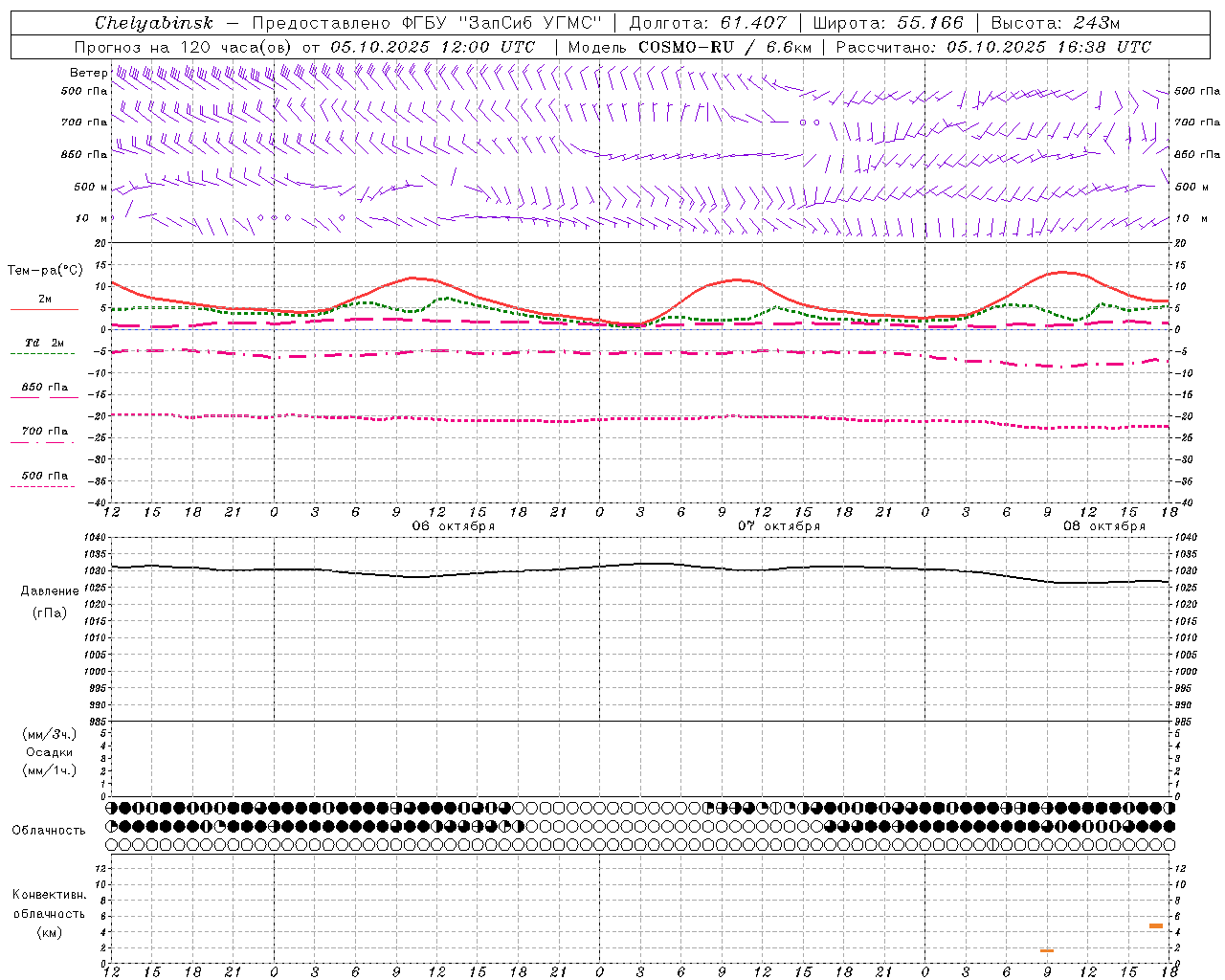The image size is (1225, 980).
Task: Click the Ветер panel label
Action: pos(88,73)
